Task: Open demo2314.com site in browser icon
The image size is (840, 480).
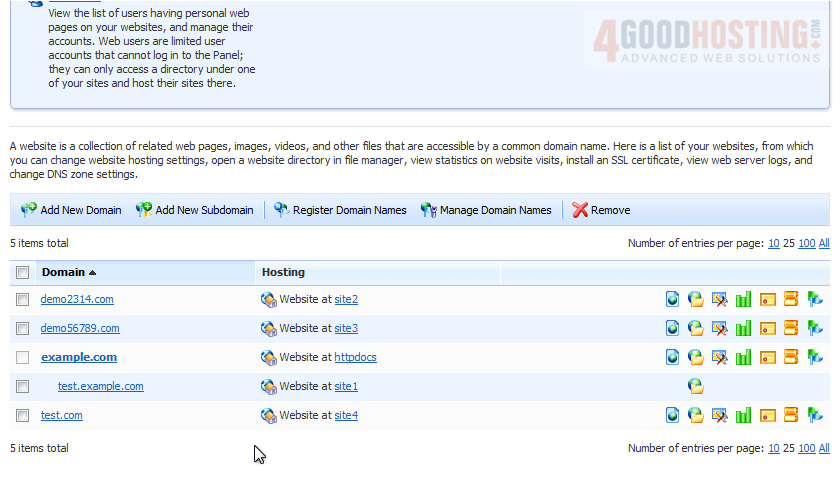Action: point(673,299)
